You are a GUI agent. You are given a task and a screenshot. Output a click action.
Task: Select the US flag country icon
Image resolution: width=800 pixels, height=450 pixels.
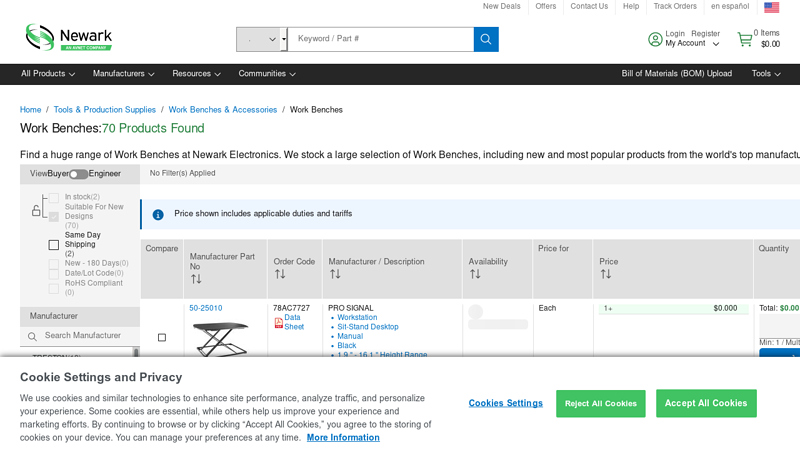771,7
